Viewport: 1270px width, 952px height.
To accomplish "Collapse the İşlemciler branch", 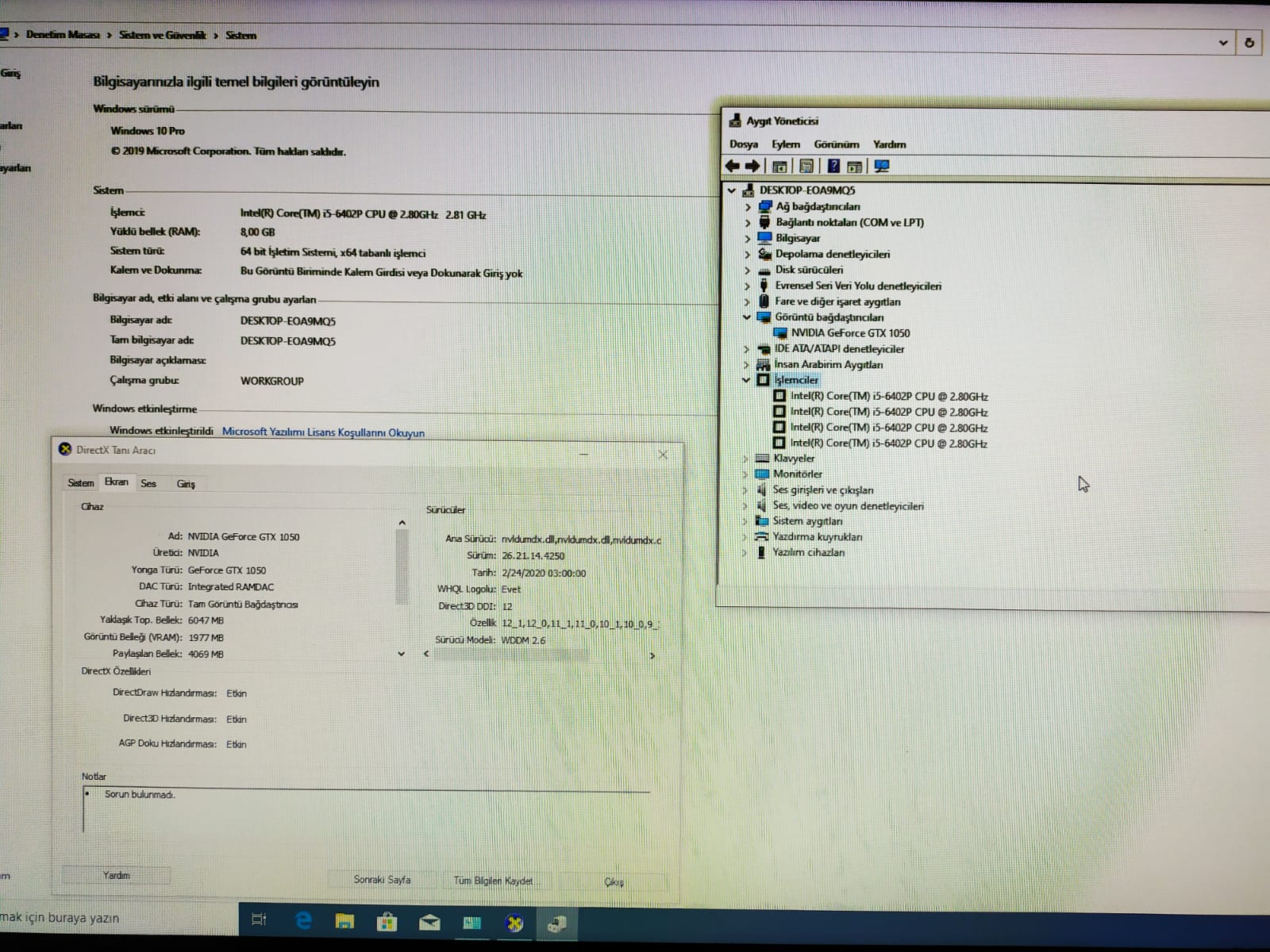I will pyautogui.click(x=746, y=380).
